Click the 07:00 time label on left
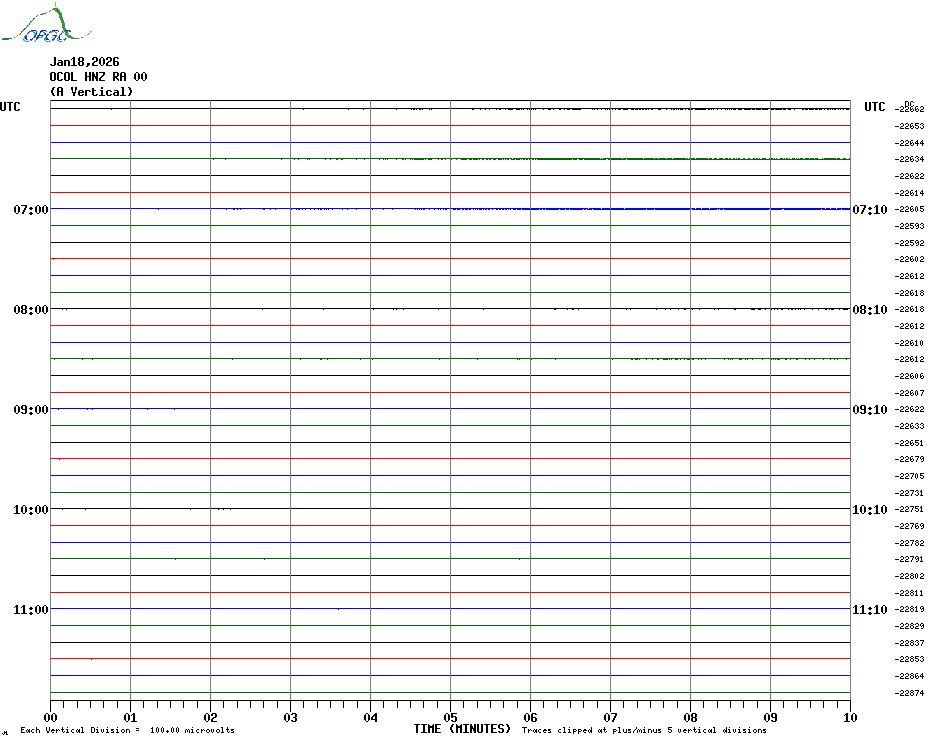The image size is (930, 744). (30, 210)
